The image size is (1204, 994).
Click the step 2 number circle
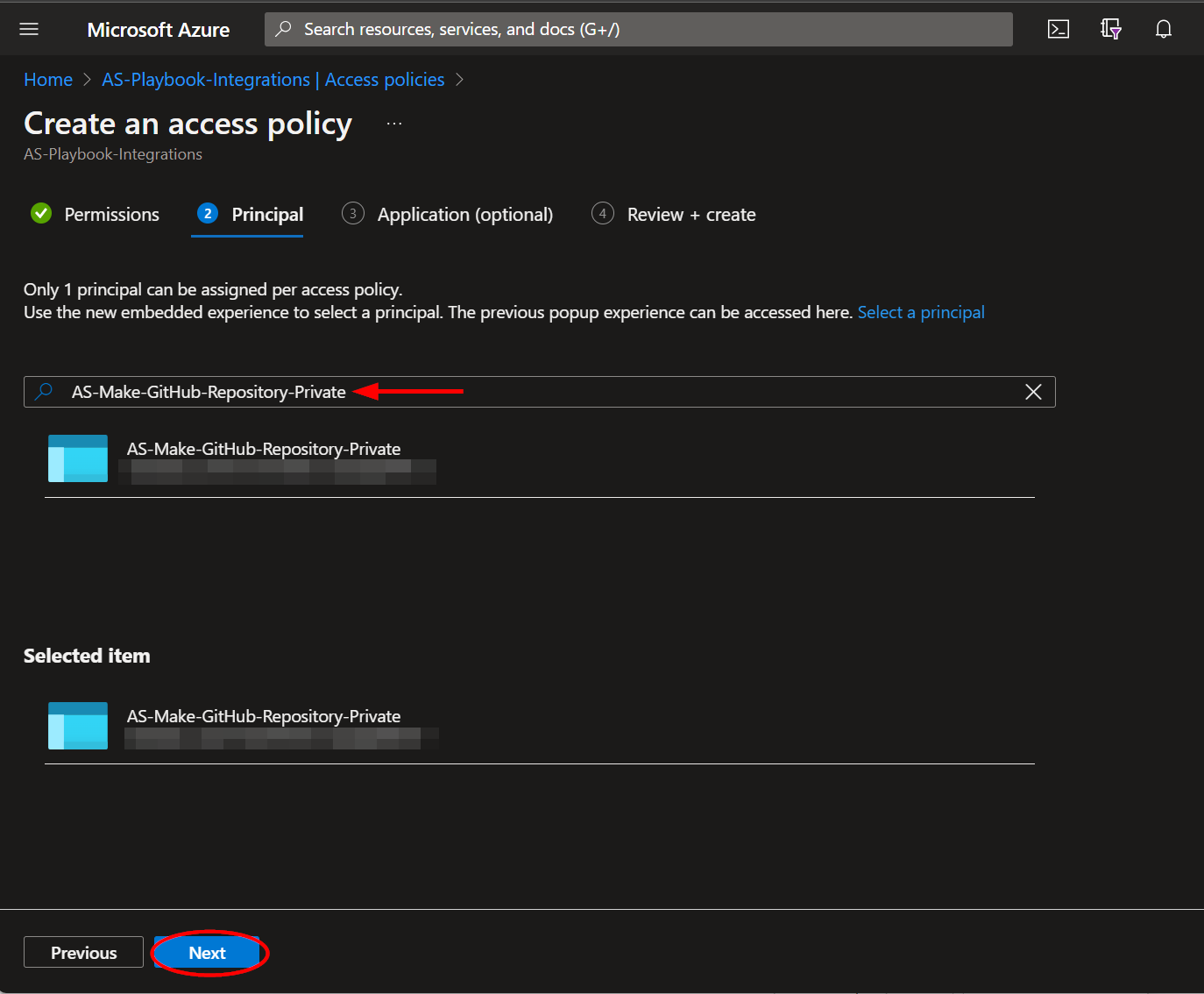click(x=208, y=213)
